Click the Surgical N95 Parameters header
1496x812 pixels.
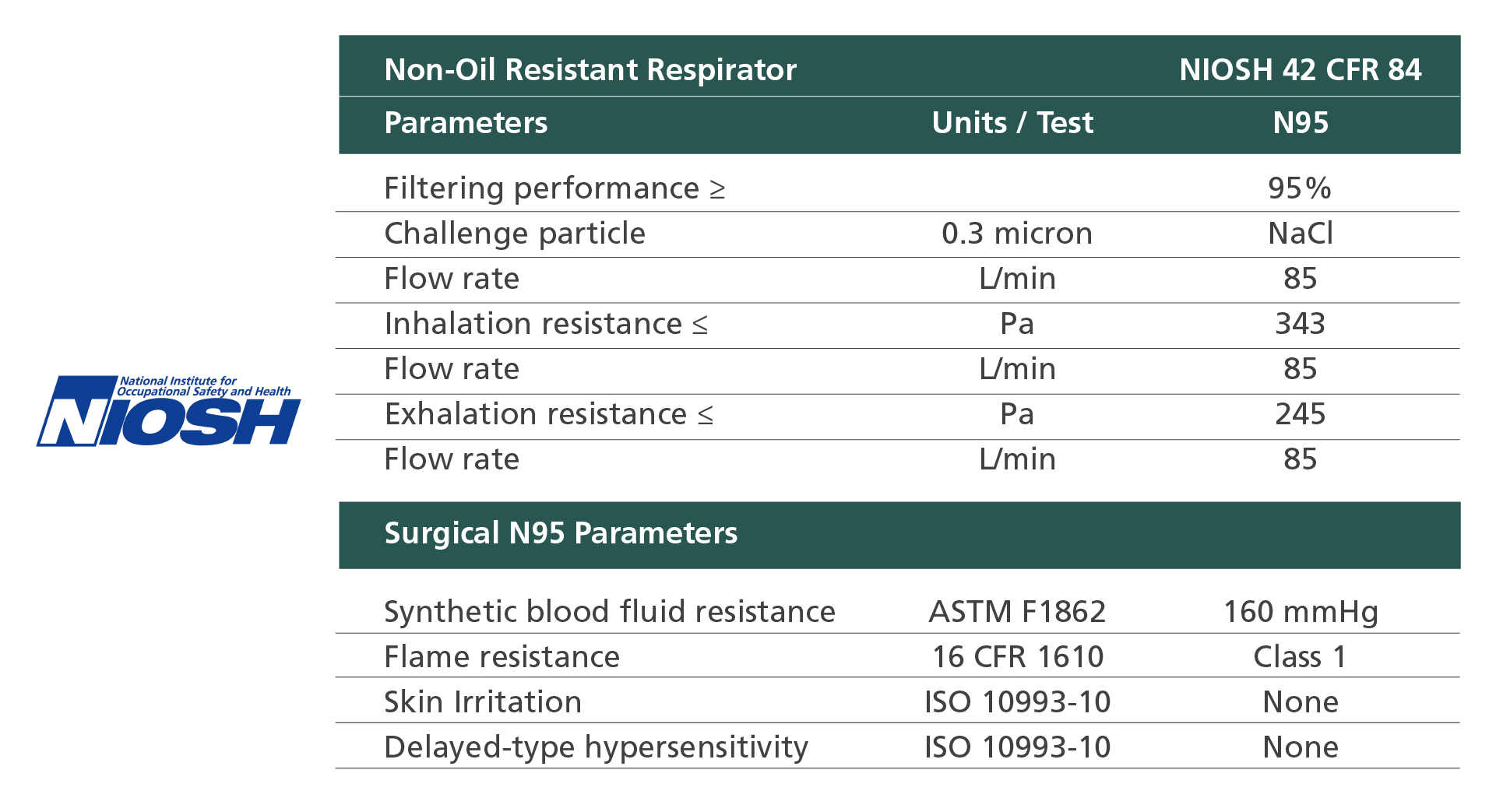[561, 534]
